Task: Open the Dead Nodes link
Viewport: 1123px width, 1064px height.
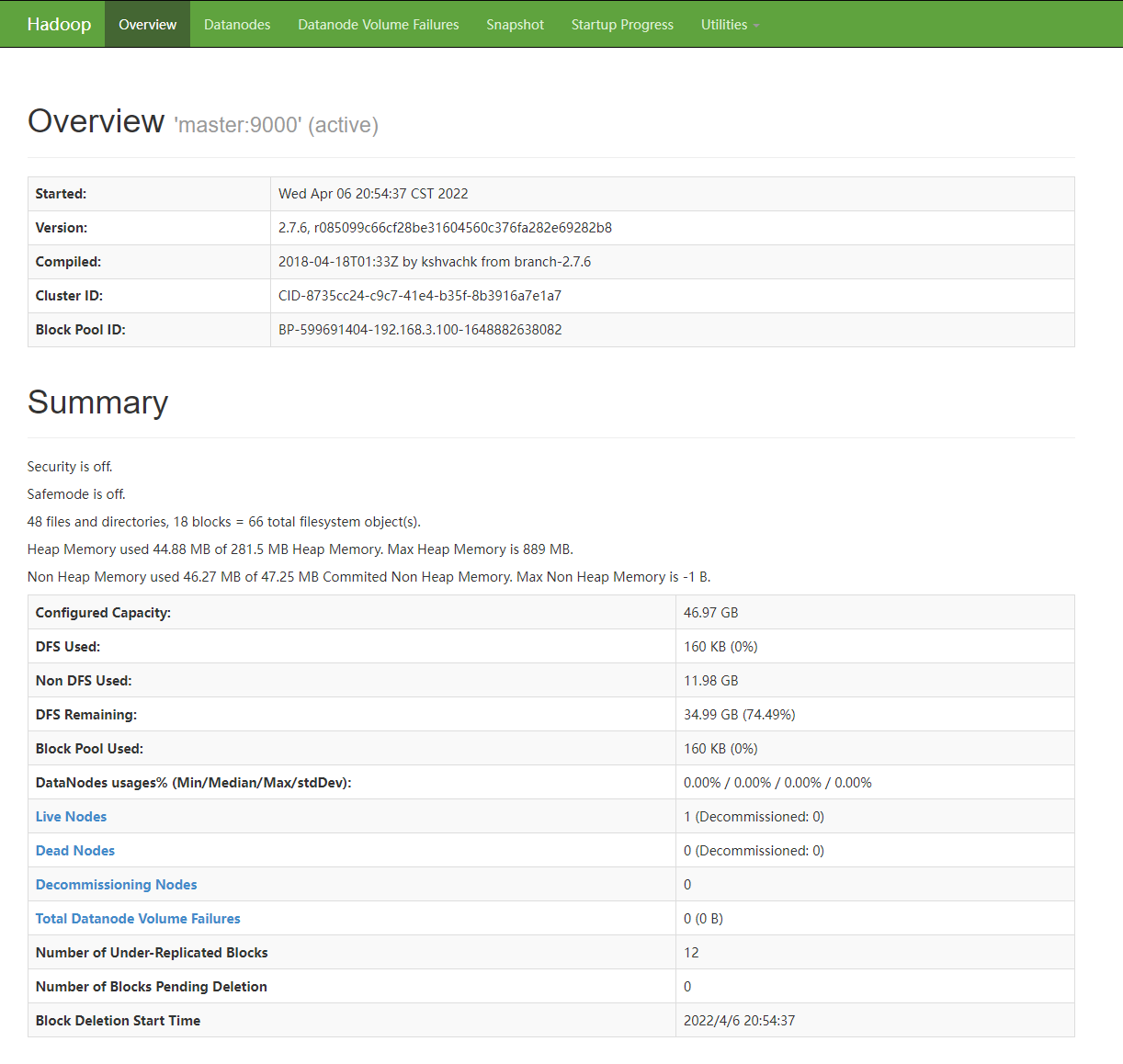Action: click(x=75, y=850)
